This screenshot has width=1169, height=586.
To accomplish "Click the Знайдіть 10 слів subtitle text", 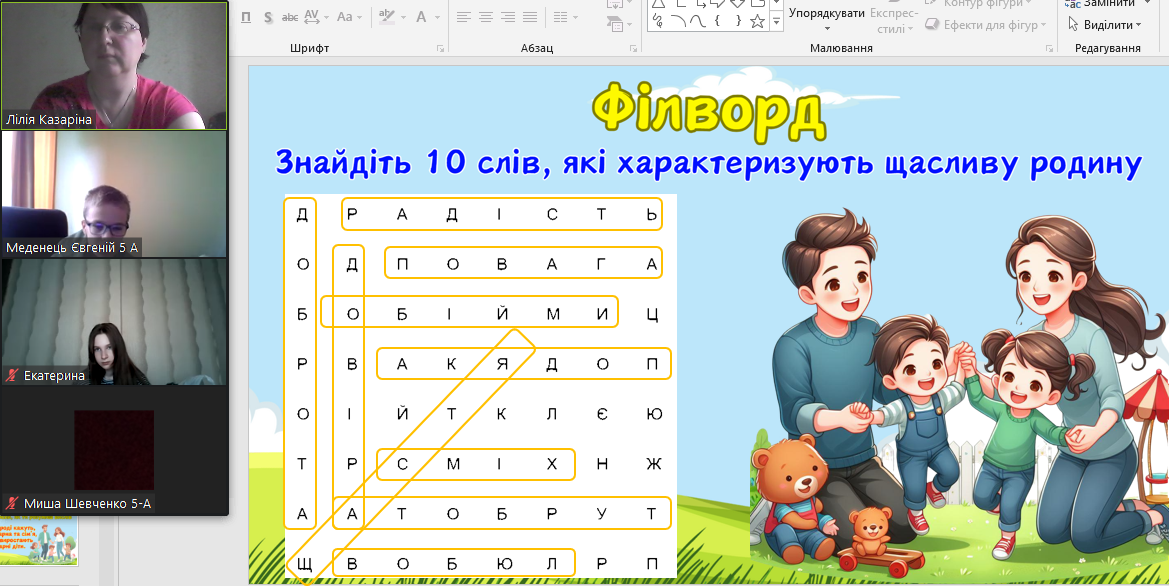I will pyautogui.click(x=708, y=163).
